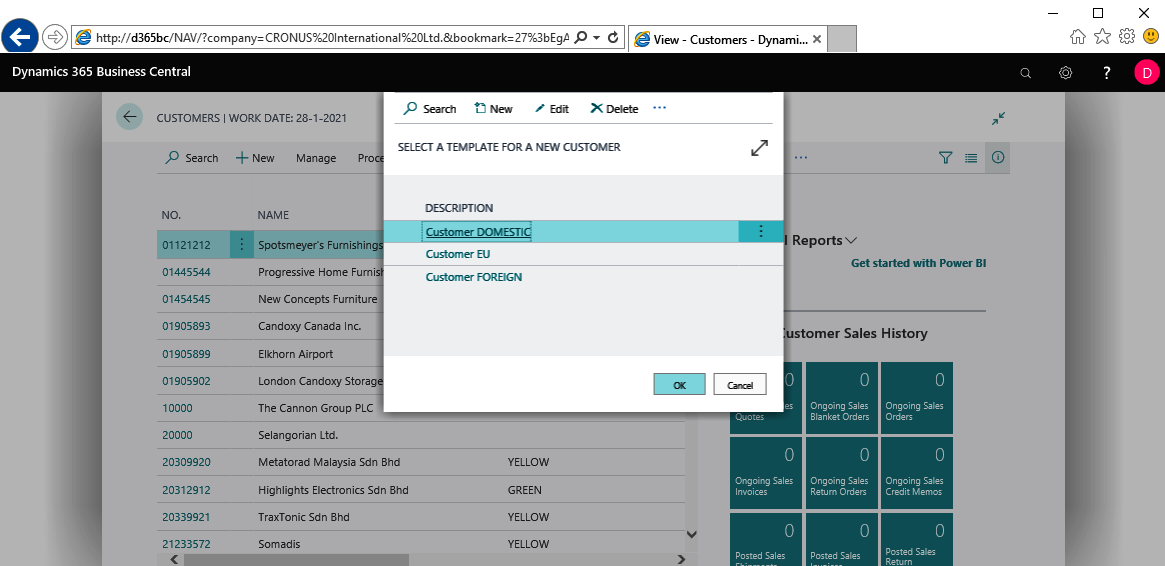Expand the Reports section chevron
This screenshot has height=566, width=1165.
(851, 240)
